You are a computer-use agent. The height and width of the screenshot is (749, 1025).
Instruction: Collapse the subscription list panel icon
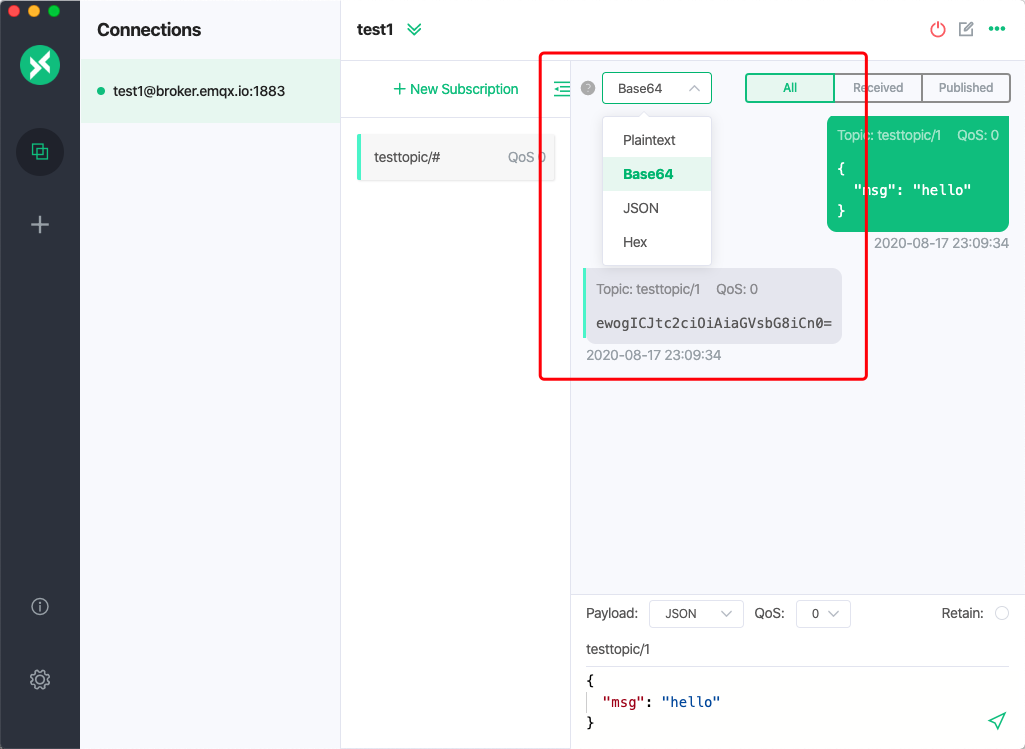click(x=562, y=89)
